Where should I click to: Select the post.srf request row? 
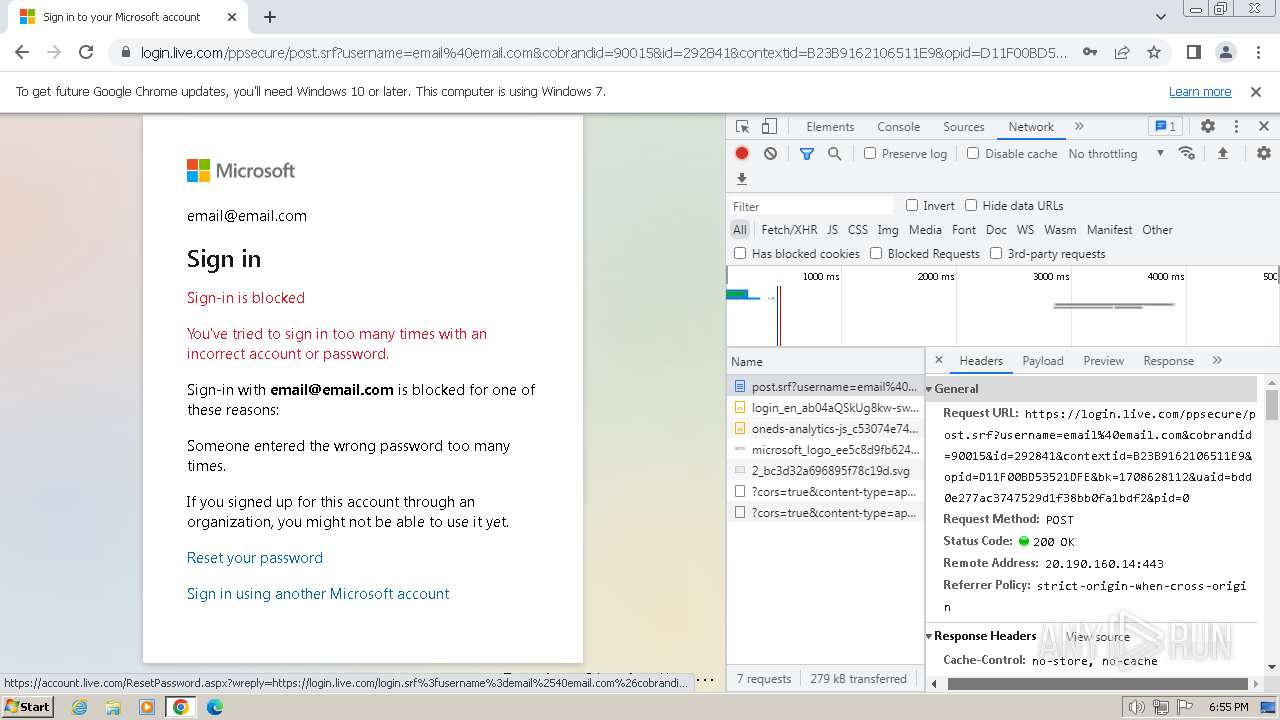coord(826,386)
